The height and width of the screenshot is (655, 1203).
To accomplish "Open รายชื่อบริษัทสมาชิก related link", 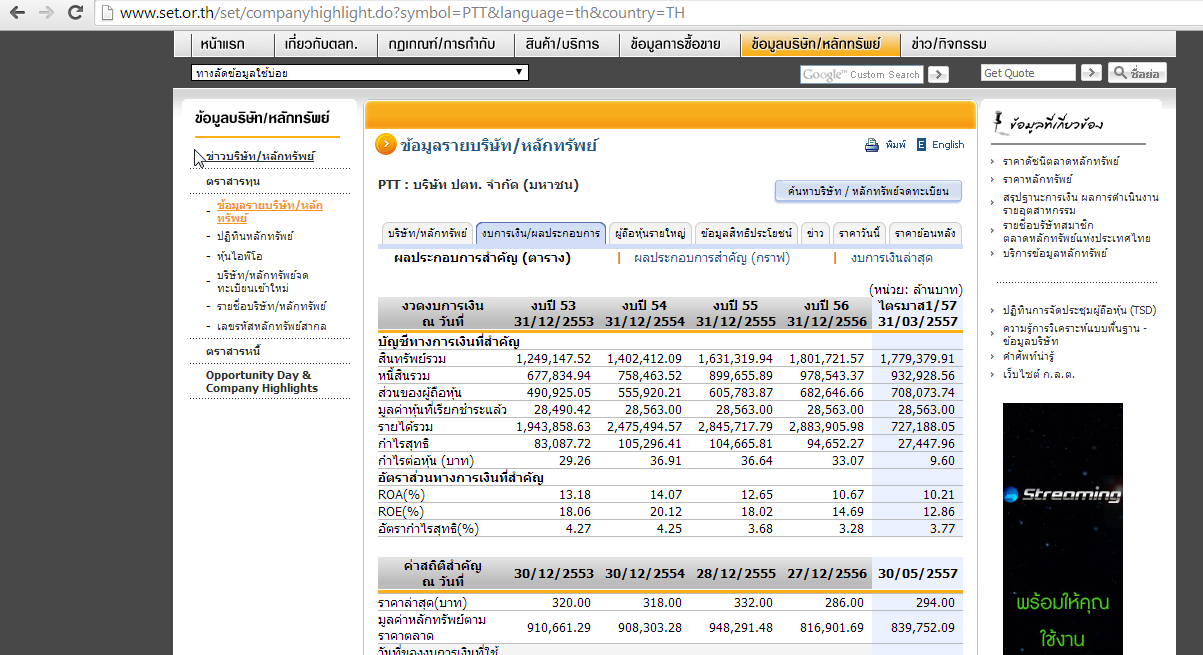I will (1077, 232).
